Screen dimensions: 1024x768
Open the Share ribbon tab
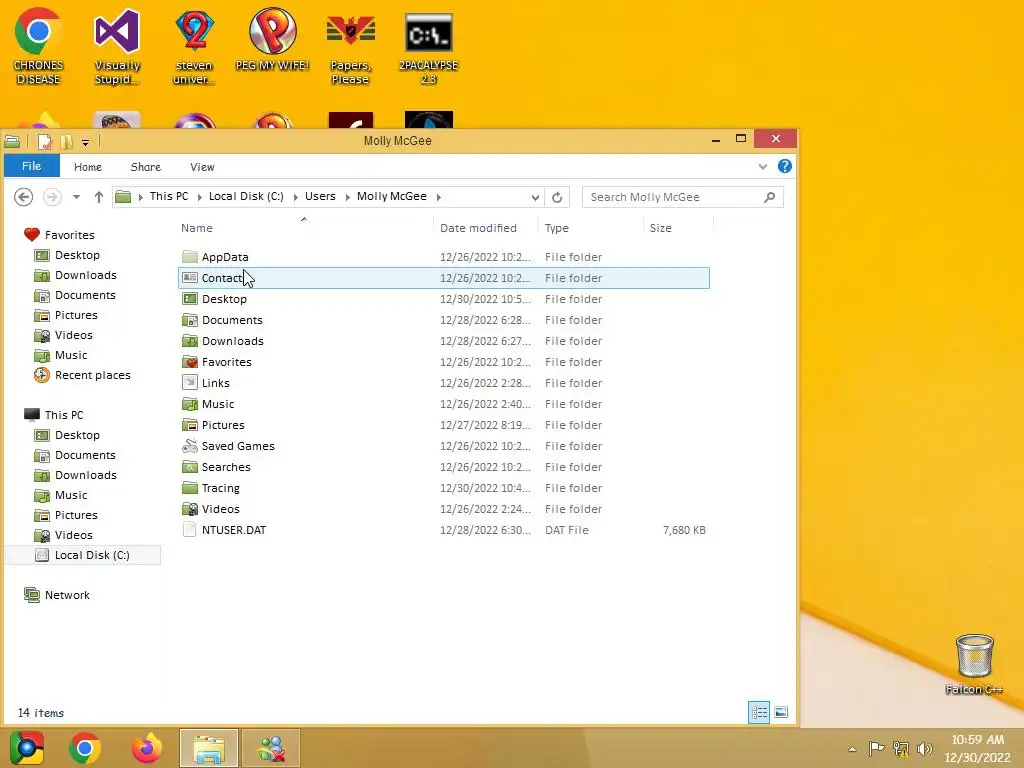(x=146, y=167)
